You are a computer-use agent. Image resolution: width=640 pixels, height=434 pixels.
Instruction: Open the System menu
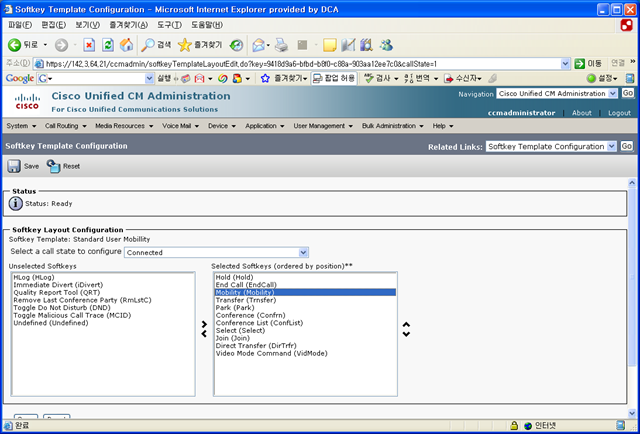(x=21, y=126)
